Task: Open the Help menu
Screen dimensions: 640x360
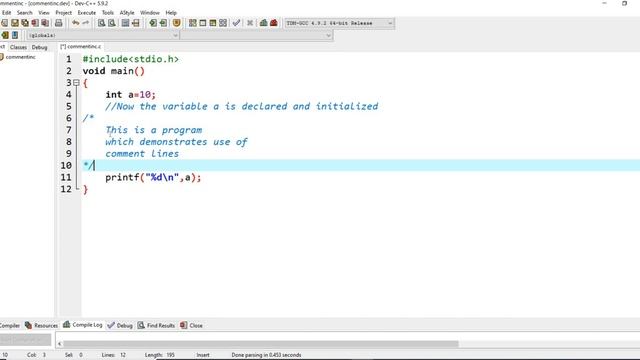Action: [x=171, y=13]
